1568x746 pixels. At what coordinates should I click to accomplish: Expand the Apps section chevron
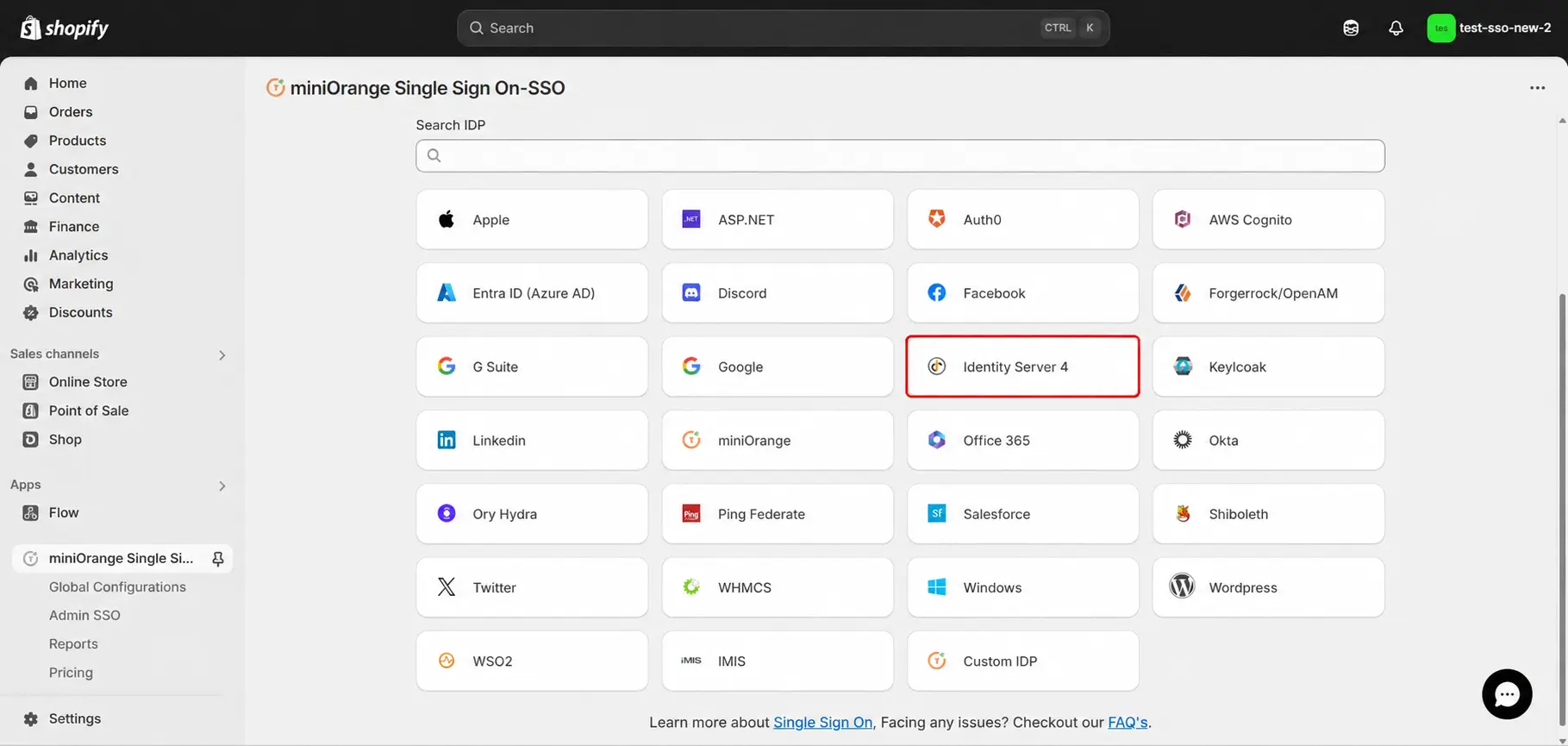[222, 486]
